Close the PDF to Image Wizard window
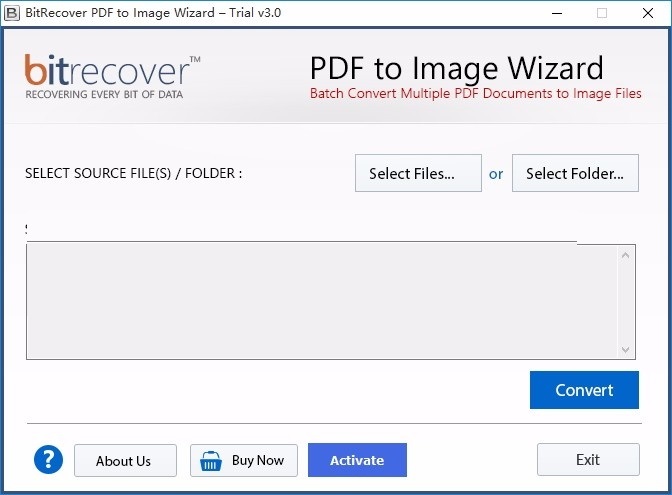This screenshot has height=495, width=672. pyautogui.click(x=648, y=13)
